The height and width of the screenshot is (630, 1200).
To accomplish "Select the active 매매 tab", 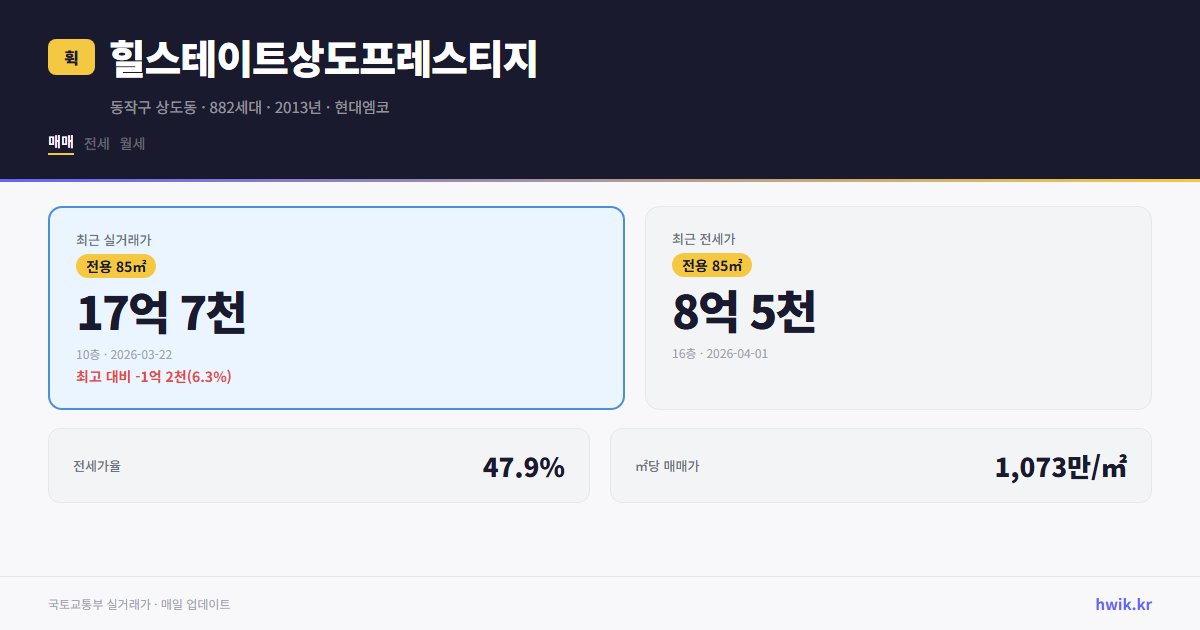I will (x=60, y=143).
